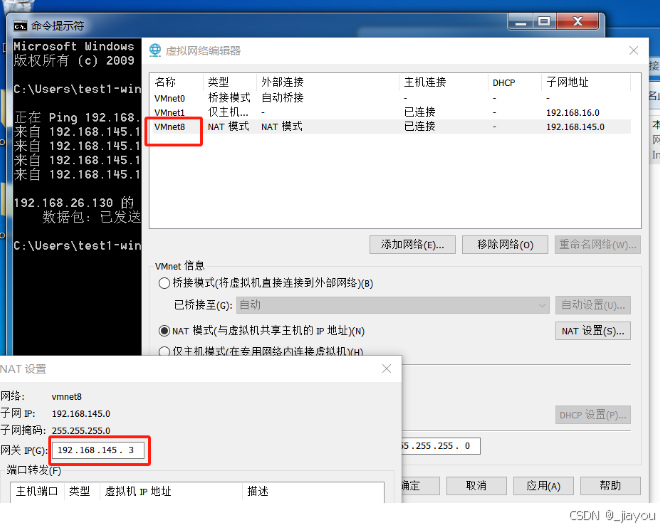Click the Virtual Network Editor globe icon
The height and width of the screenshot is (529, 660).
(155, 51)
